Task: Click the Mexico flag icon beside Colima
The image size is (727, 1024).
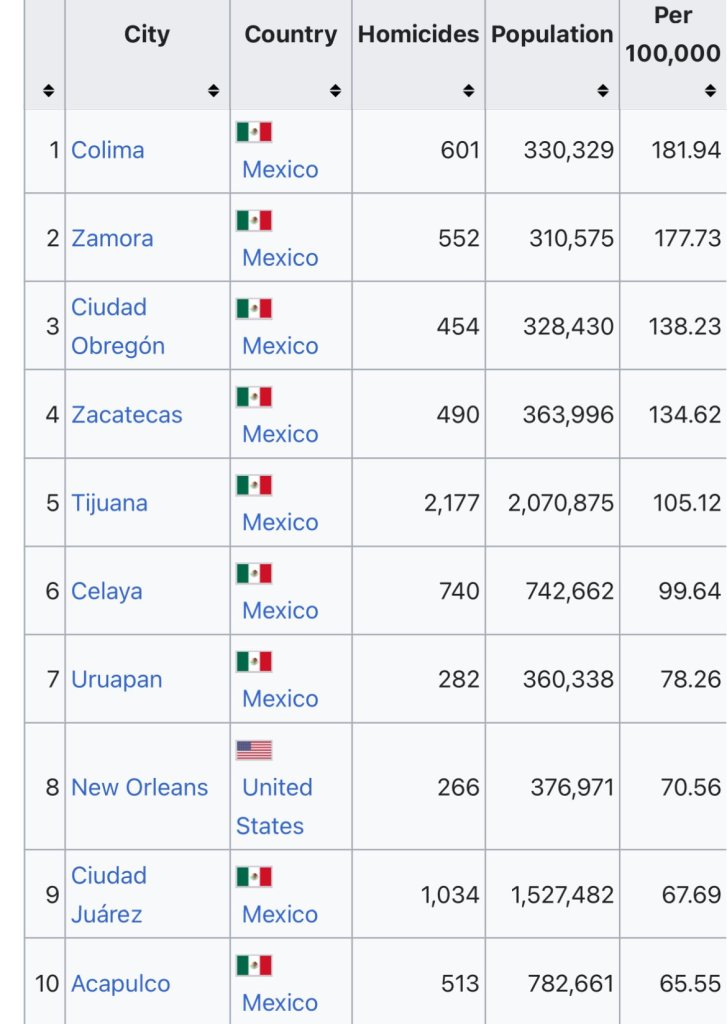Action: (x=254, y=132)
